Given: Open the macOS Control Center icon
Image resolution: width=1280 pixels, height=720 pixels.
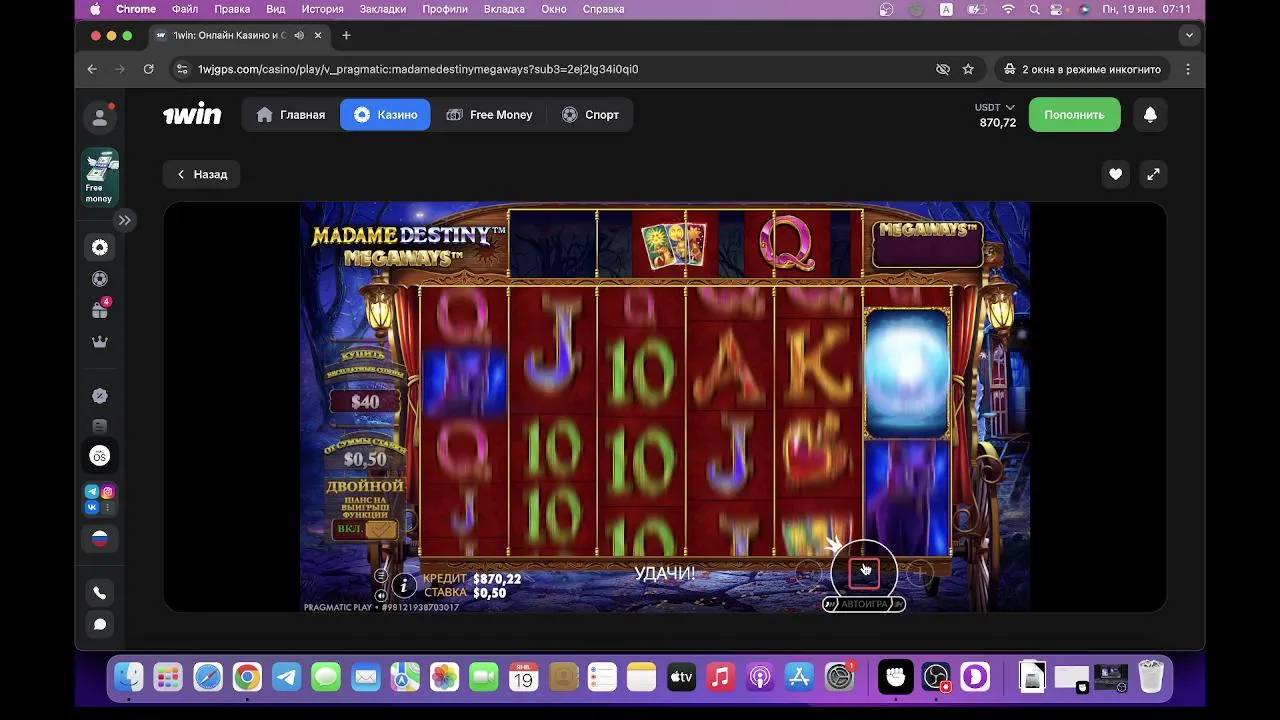Looking at the screenshot, I should [x=1058, y=9].
